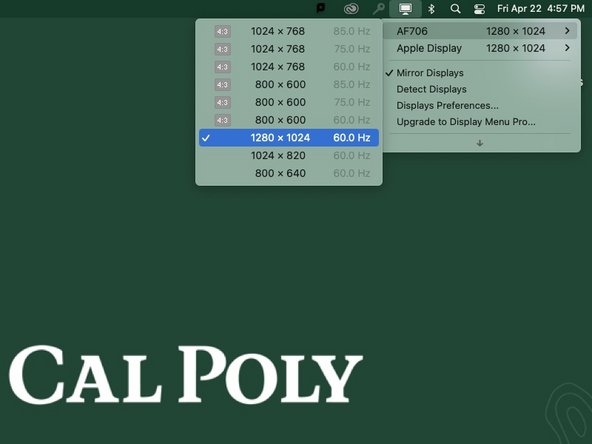592x444 pixels.
Task: Open the Apple Display entry
Action: pos(480,48)
